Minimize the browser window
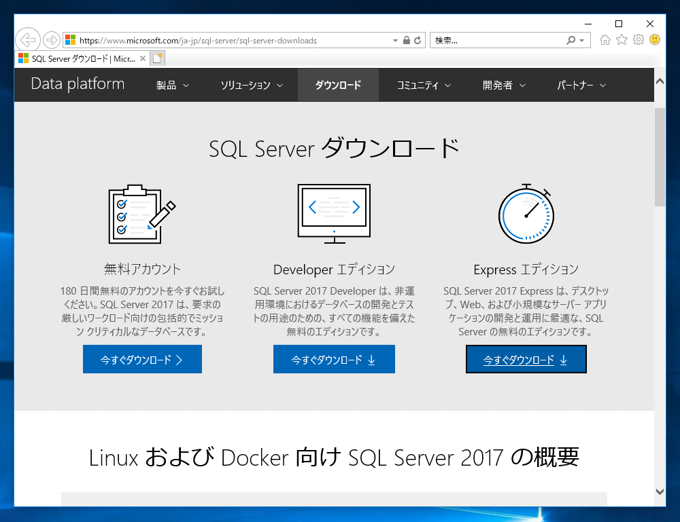 coord(588,24)
